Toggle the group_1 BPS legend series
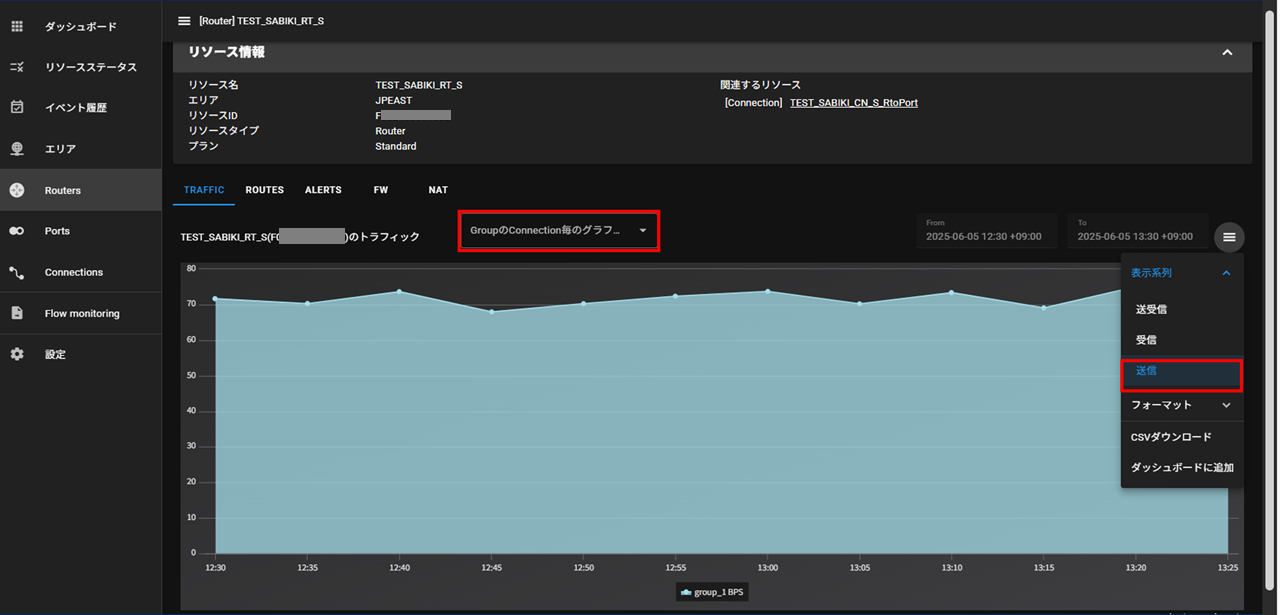This screenshot has height=615, width=1280. click(711, 592)
